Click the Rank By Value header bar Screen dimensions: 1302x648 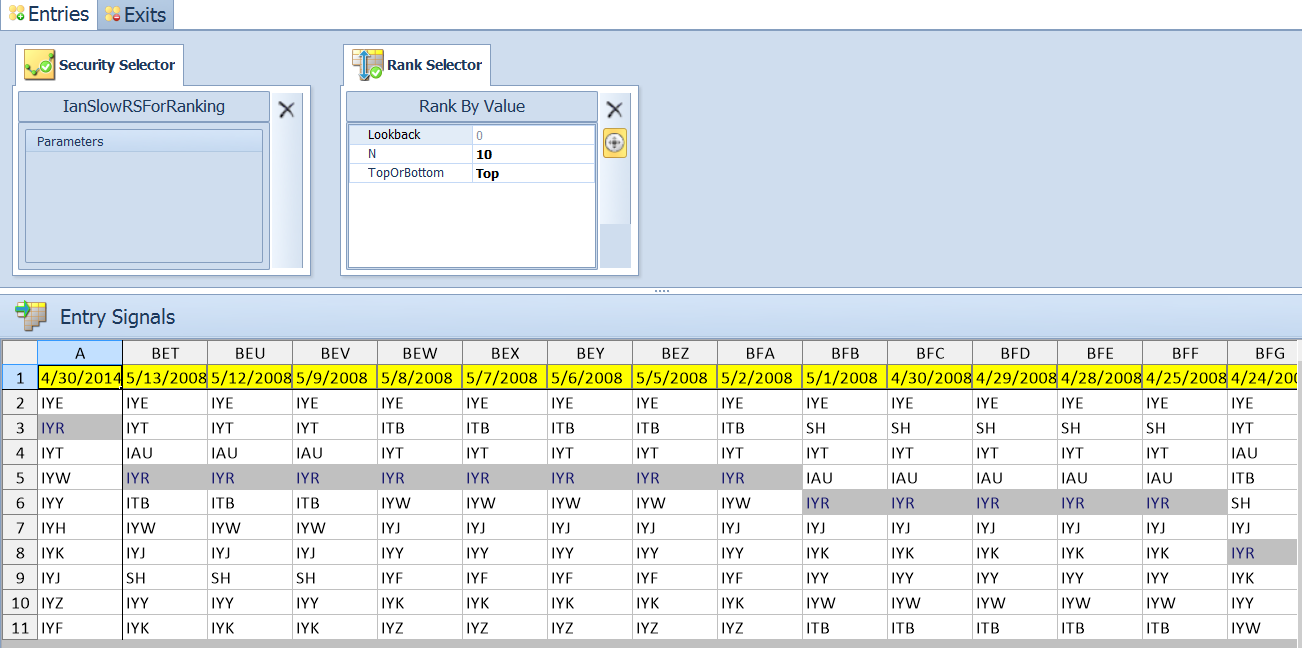472,106
